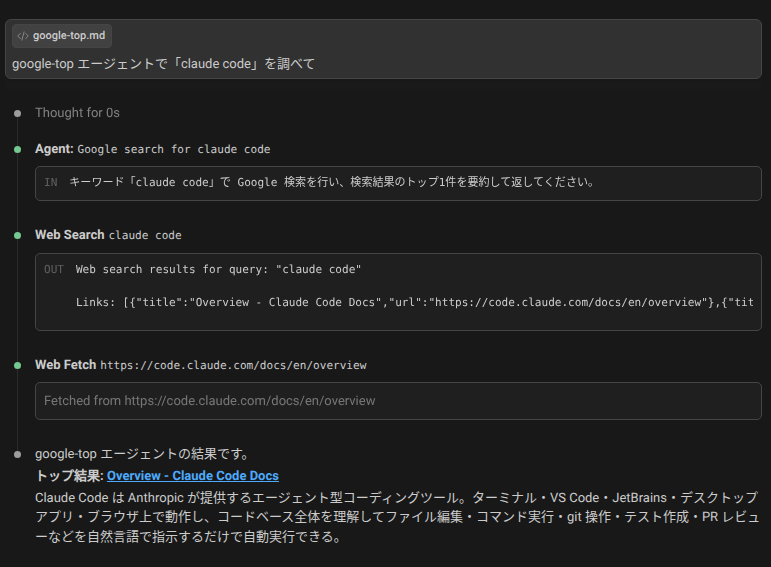
Task: Expand the Web Search claude code step
Action: (108, 235)
